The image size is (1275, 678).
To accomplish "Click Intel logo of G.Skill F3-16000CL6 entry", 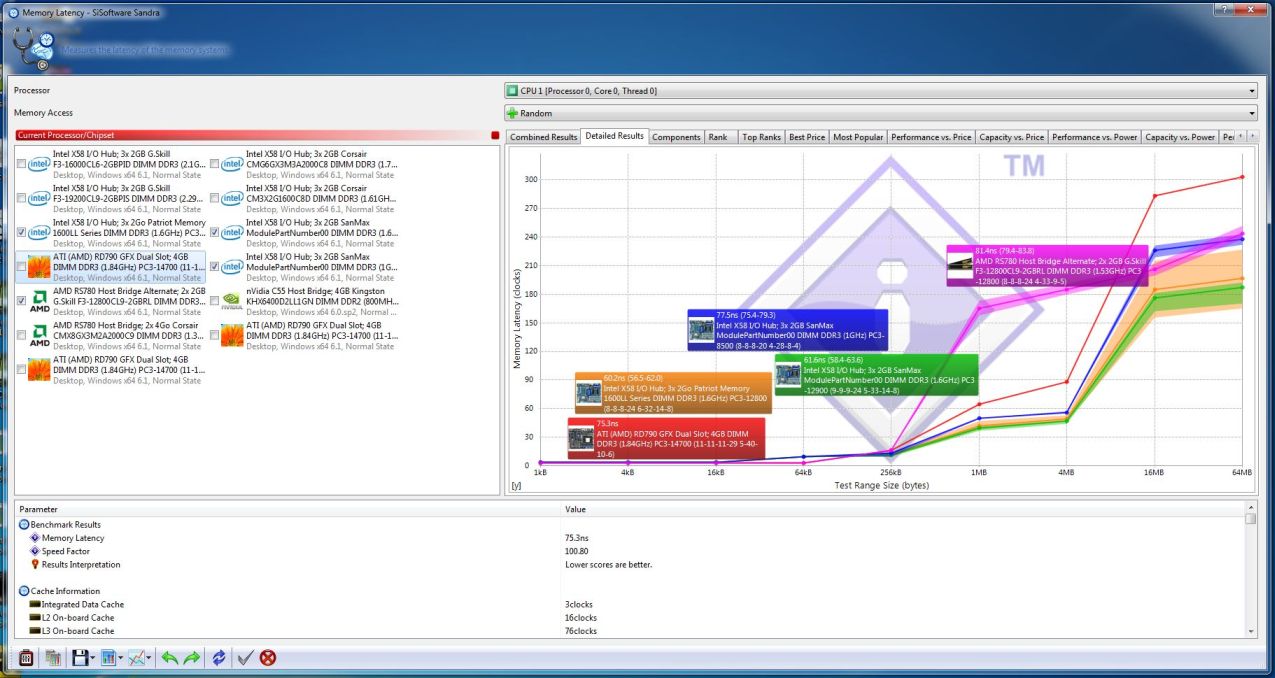I will [39, 164].
